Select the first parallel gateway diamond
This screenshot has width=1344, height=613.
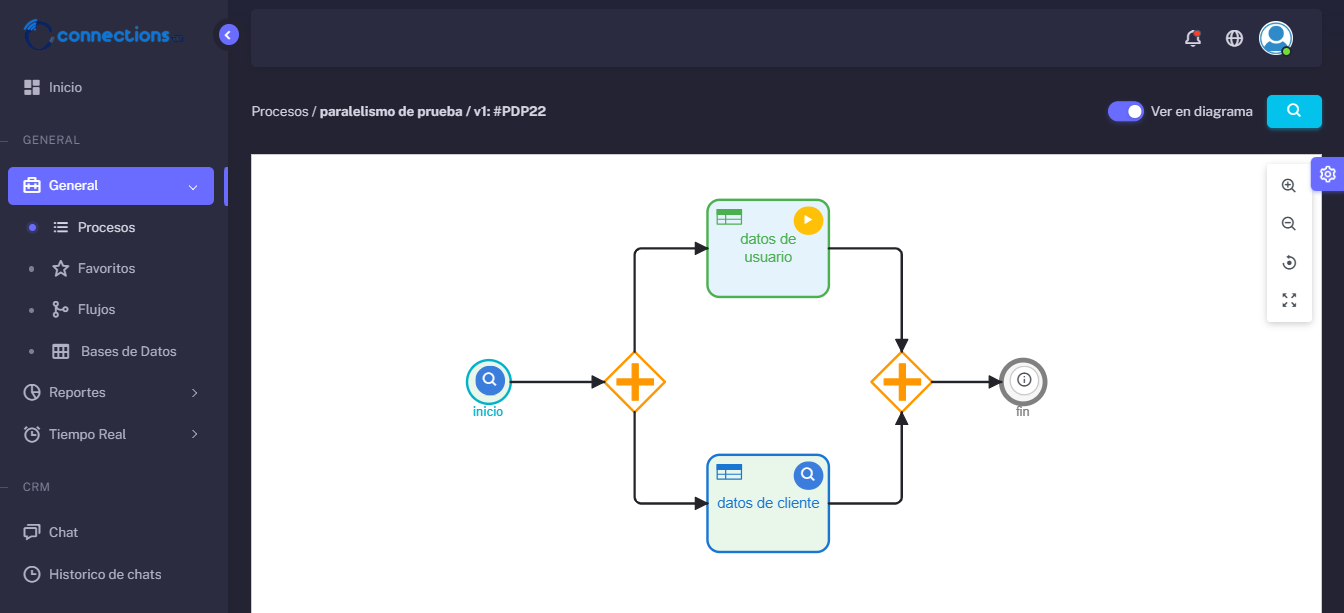[x=635, y=381]
